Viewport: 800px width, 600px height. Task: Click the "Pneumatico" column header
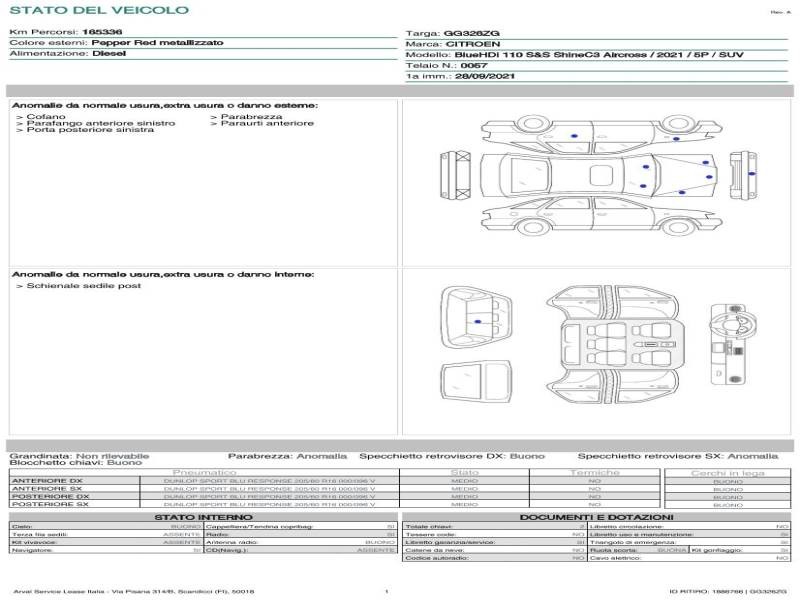pyautogui.click(x=205, y=473)
